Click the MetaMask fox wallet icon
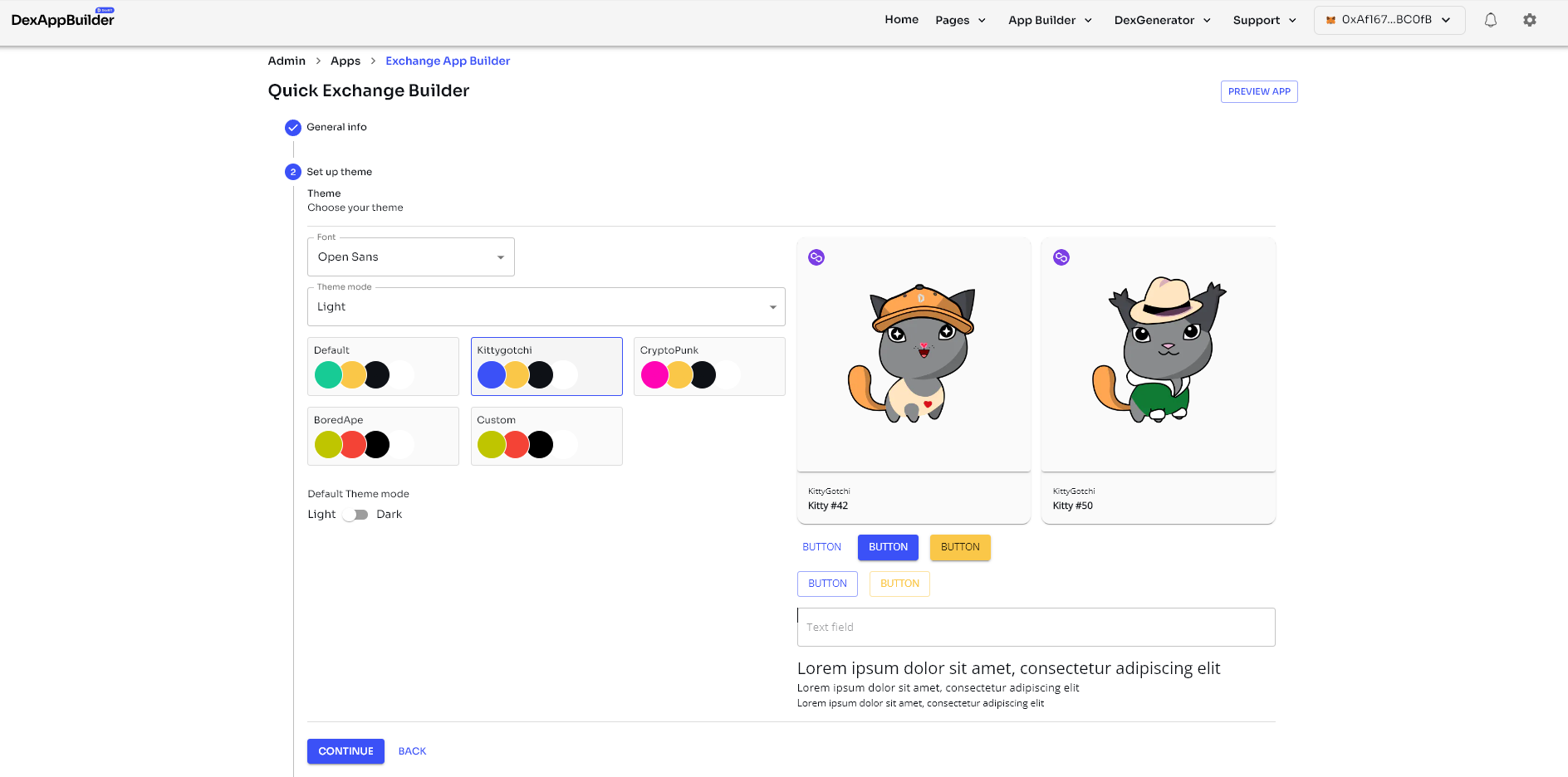1568x777 pixels. click(x=1330, y=20)
